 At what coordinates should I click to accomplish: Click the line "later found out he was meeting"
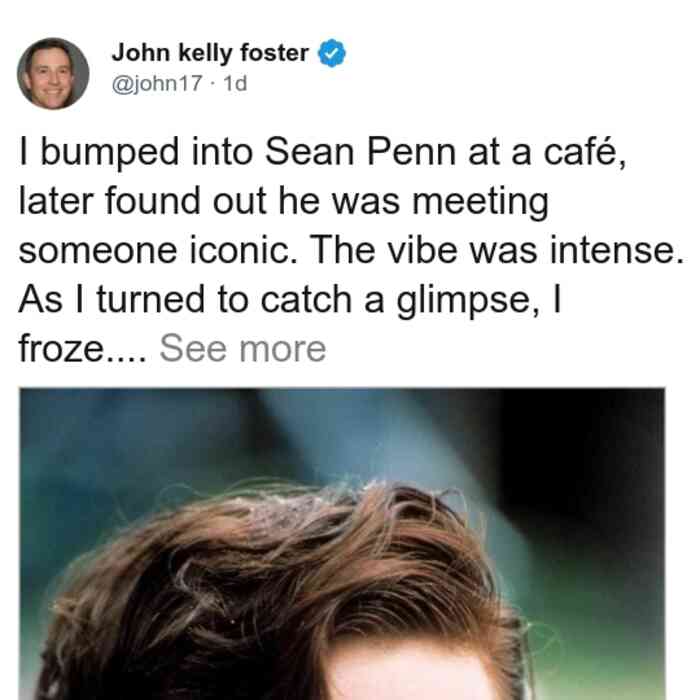coord(284,202)
